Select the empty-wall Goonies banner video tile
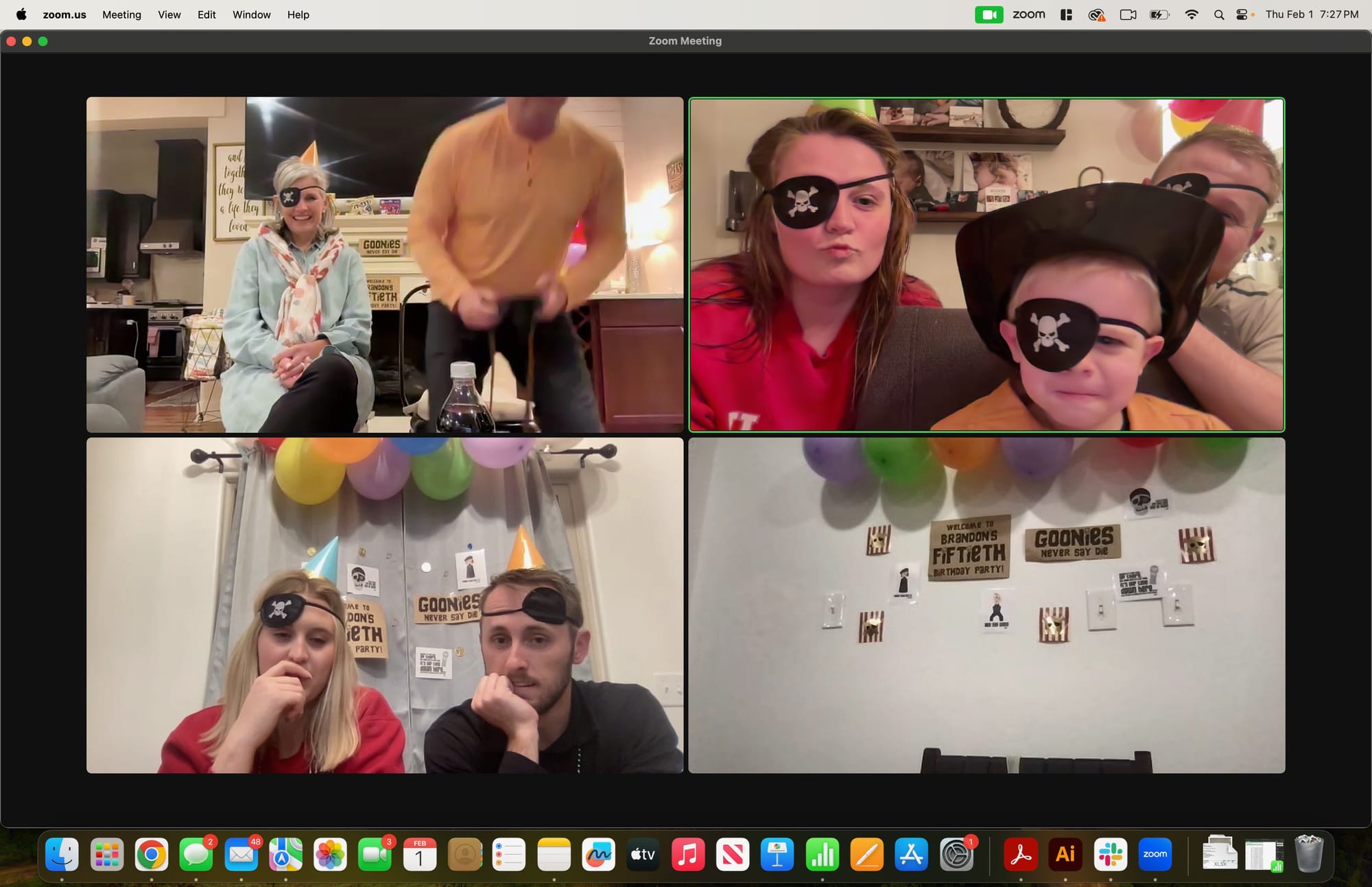This screenshot has height=887, width=1372. pyautogui.click(x=986, y=605)
